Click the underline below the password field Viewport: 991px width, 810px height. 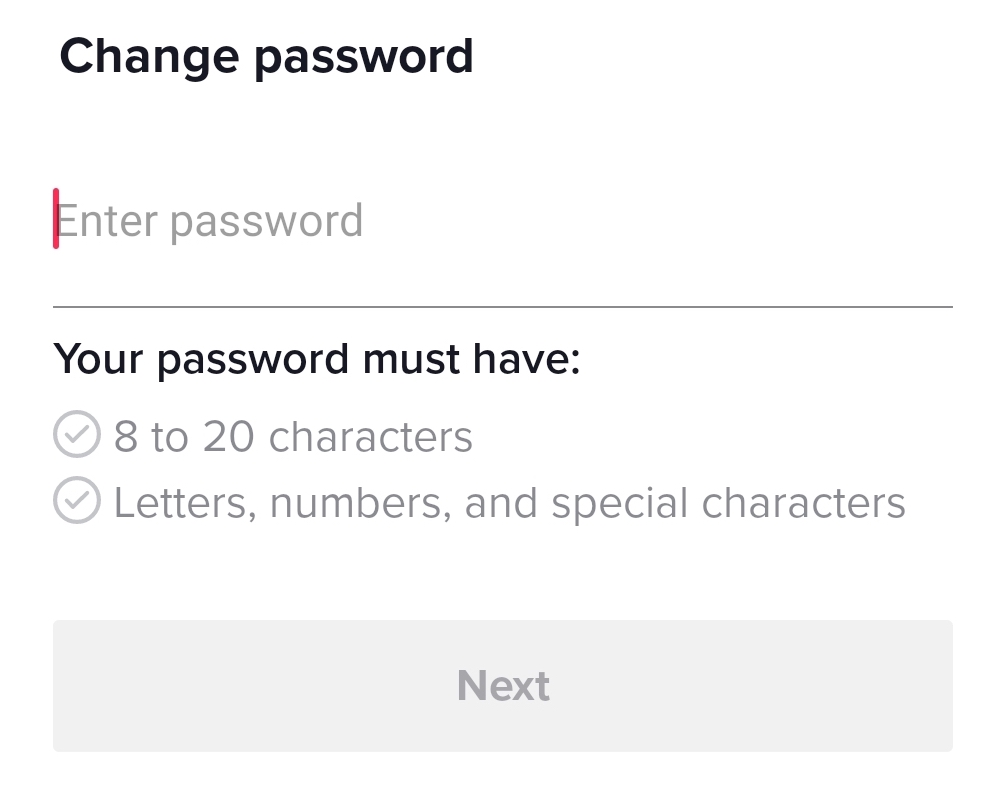click(502, 306)
